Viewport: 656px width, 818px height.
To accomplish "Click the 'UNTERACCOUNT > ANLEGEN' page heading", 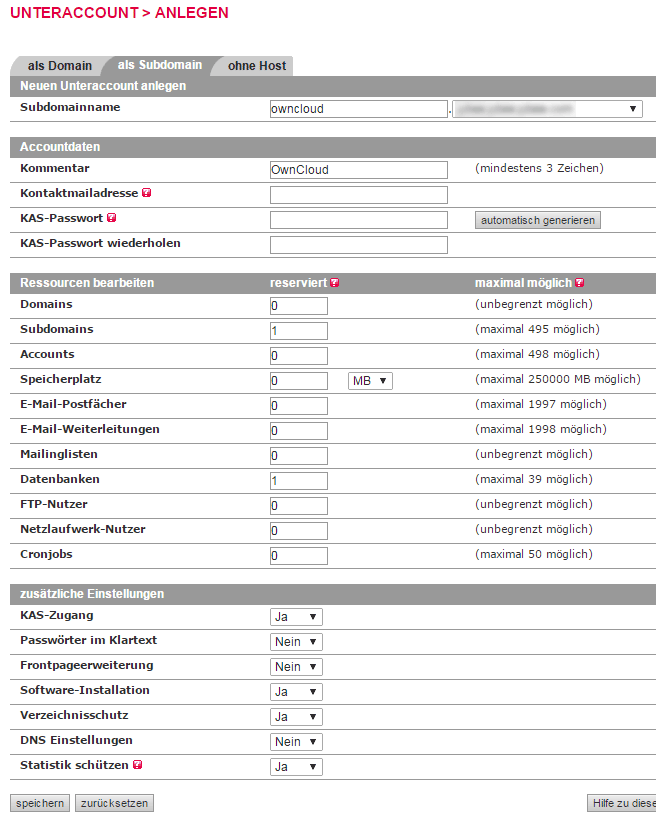I will coord(120,13).
